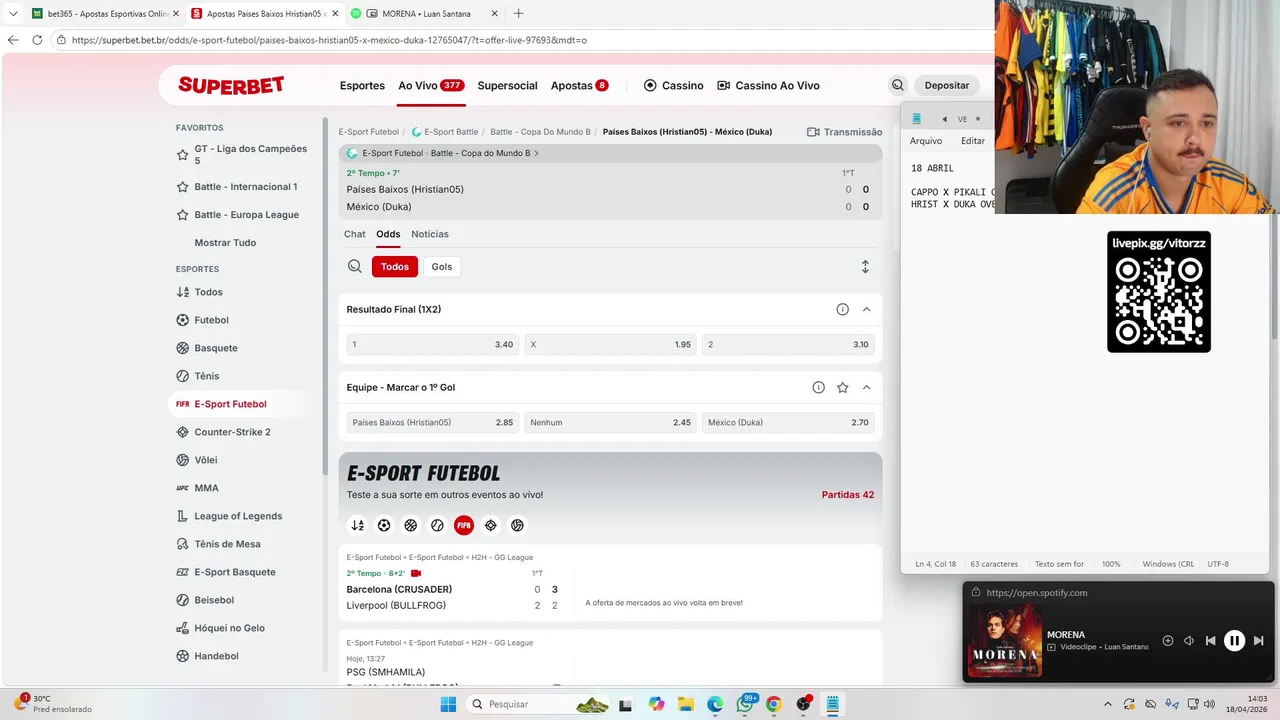Open Apostas in the top menu

(579, 85)
